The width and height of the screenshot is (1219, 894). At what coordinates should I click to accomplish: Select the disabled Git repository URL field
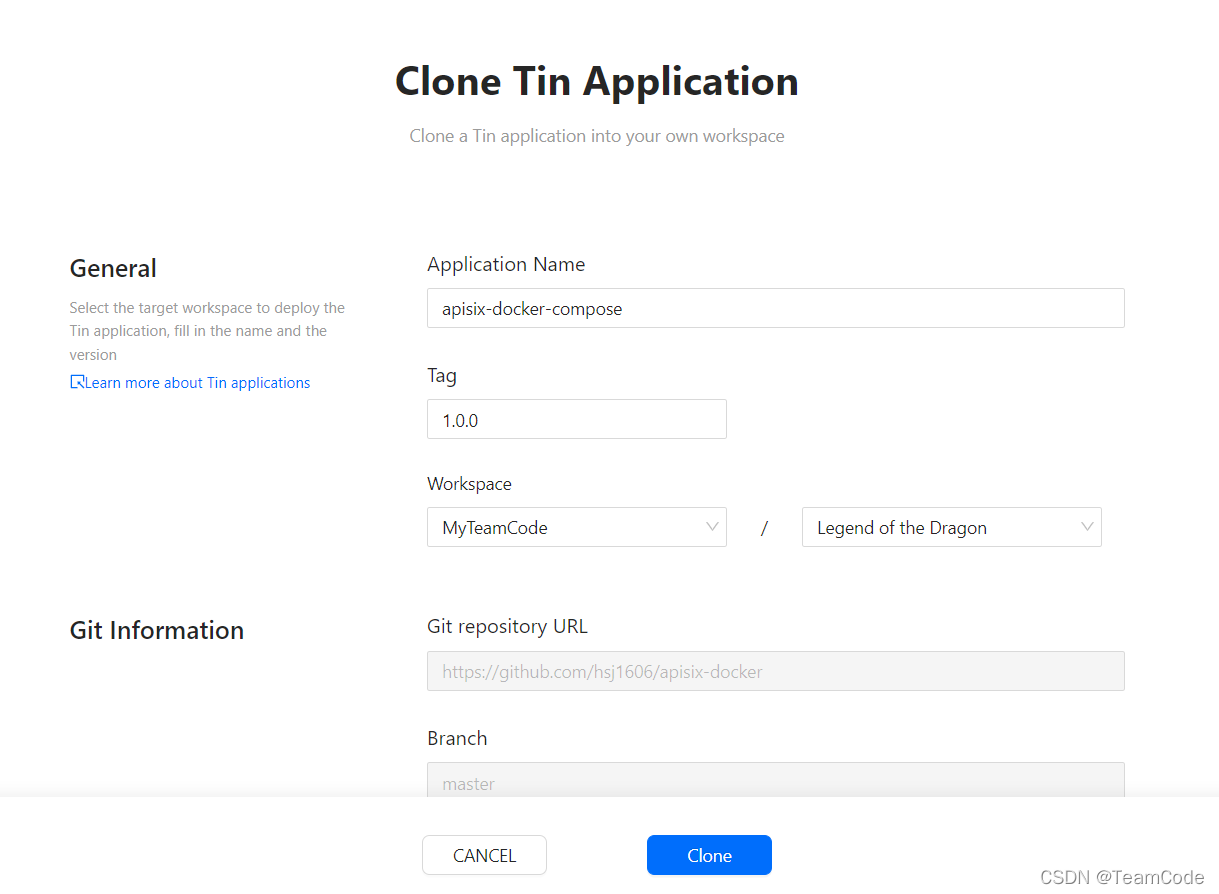(x=775, y=671)
